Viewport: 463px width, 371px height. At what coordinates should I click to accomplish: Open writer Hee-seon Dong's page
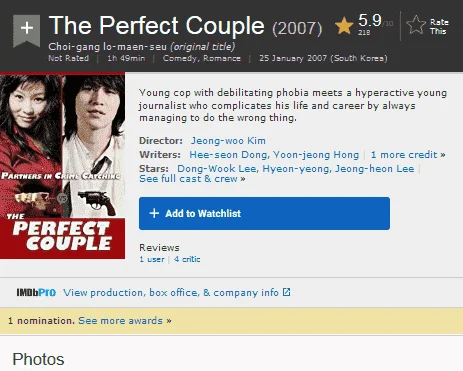pyautogui.click(x=230, y=155)
